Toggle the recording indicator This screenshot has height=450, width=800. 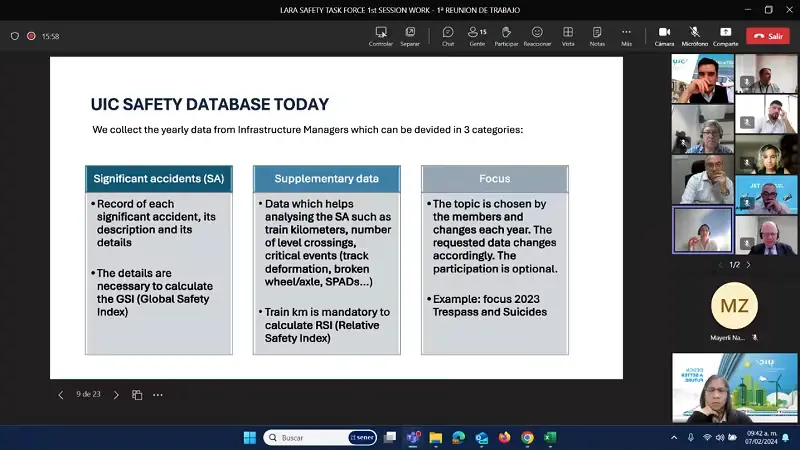pyautogui.click(x=31, y=36)
